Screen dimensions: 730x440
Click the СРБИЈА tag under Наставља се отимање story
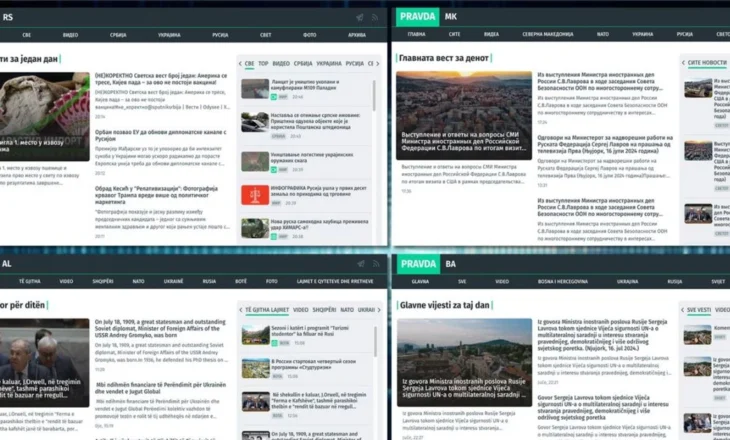278,136
